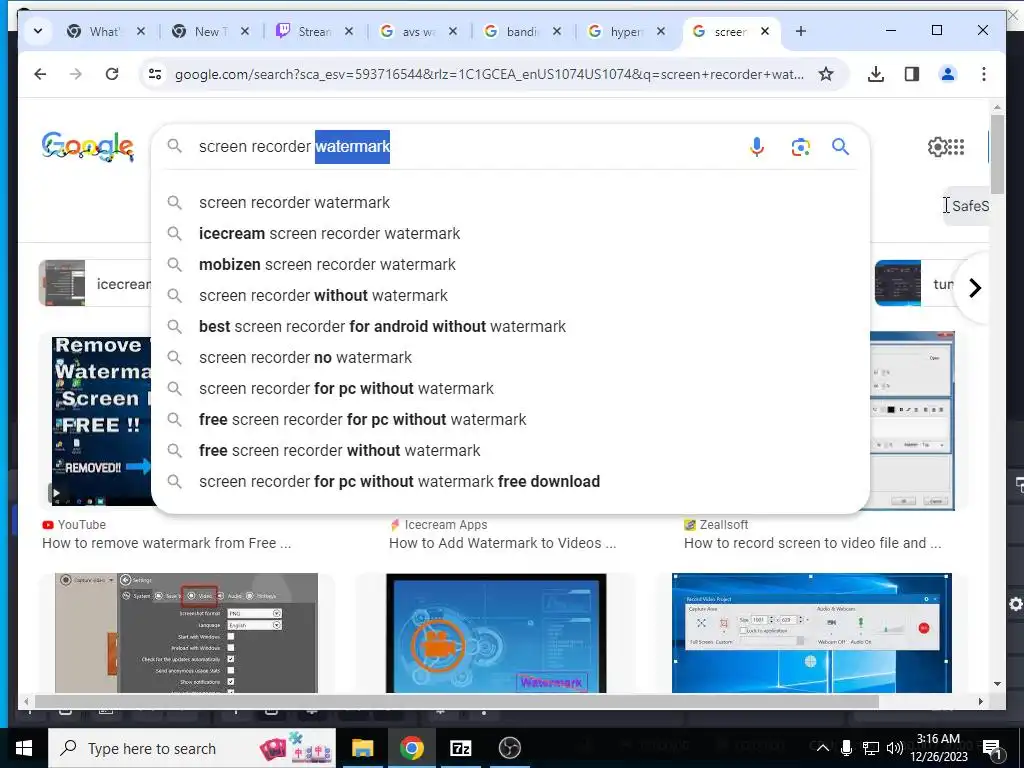Image resolution: width=1024 pixels, height=768 pixels.
Task: Click the taskbar 'Type here to search' box
Action: [x=192, y=748]
